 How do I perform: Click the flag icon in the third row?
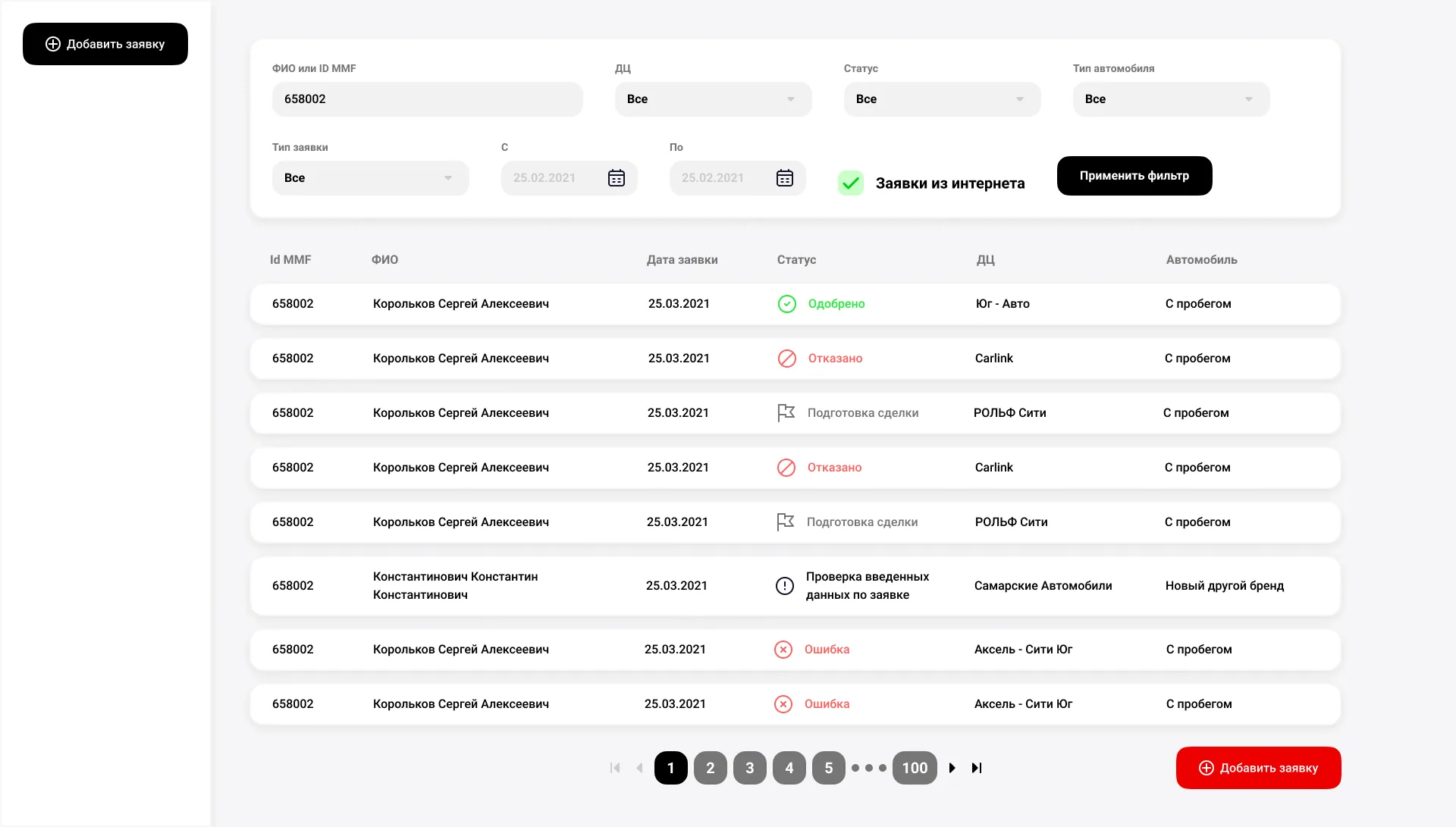pyautogui.click(x=786, y=413)
